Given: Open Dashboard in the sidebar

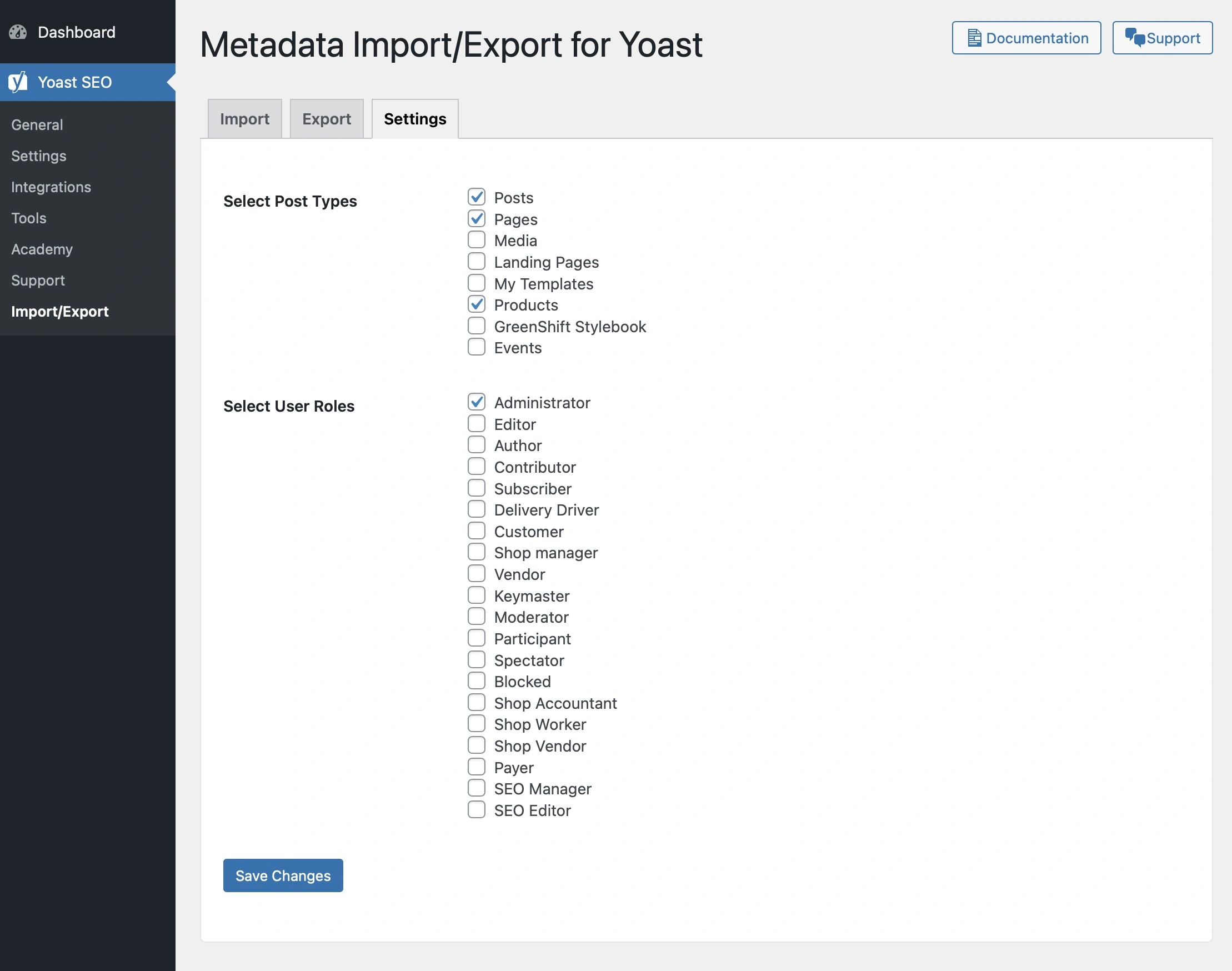Looking at the screenshot, I should click(88, 32).
